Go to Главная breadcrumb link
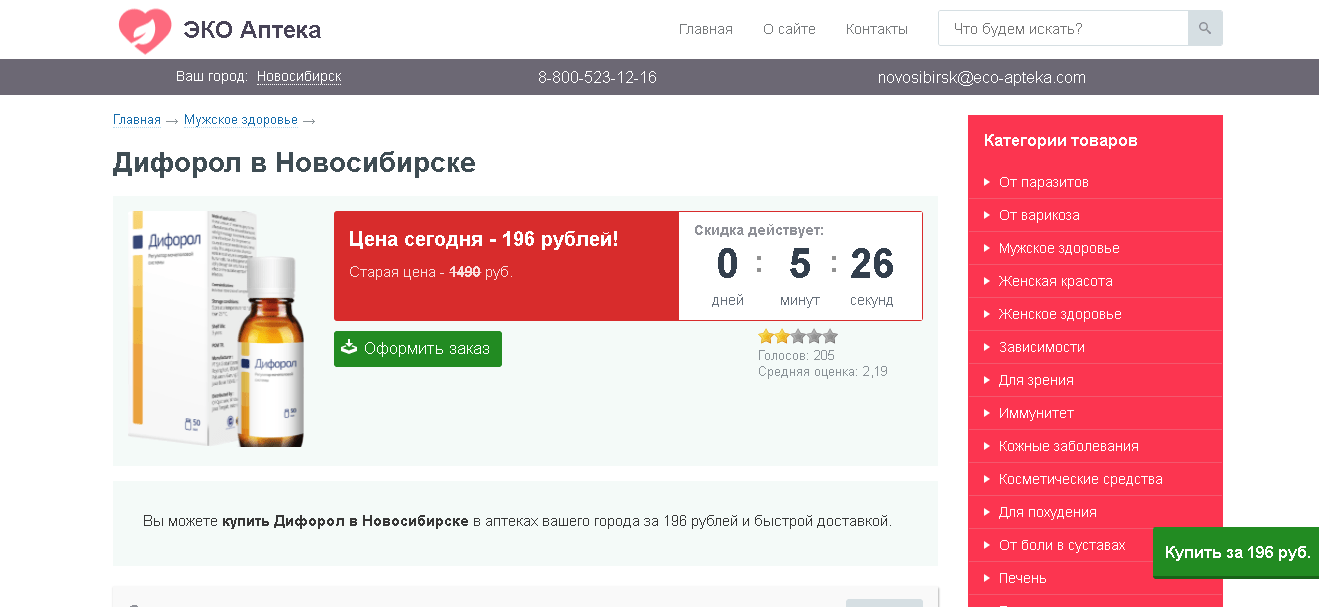Viewport: 1319px width, 607px height. pos(137,119)
